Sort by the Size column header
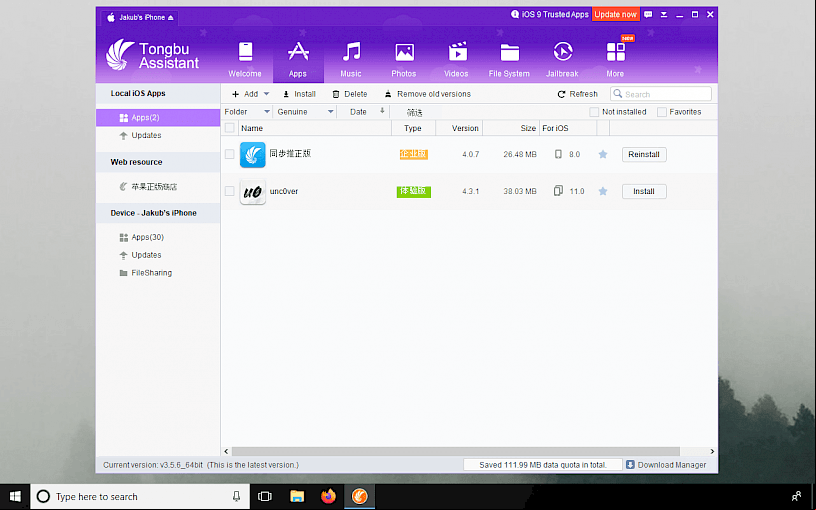816x510 pixels. [511, 128]
